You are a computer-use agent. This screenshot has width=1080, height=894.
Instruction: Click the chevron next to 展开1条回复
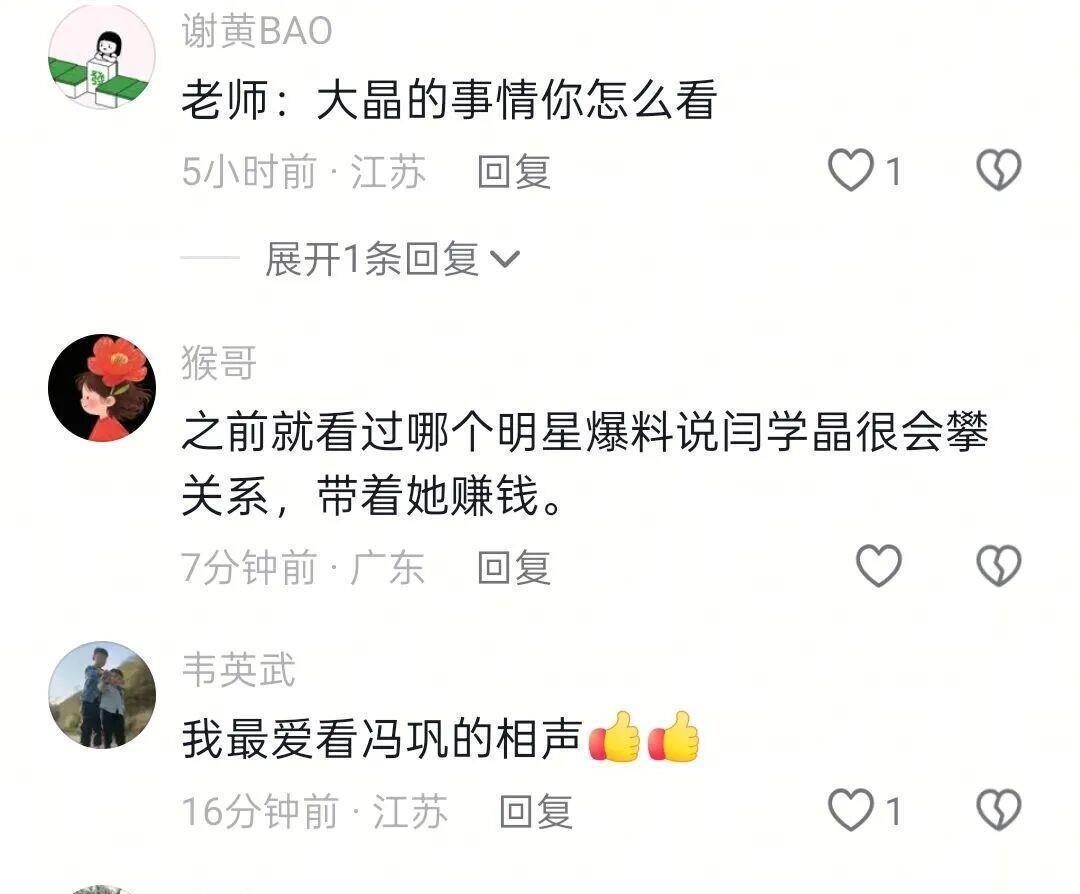(505, 260)
